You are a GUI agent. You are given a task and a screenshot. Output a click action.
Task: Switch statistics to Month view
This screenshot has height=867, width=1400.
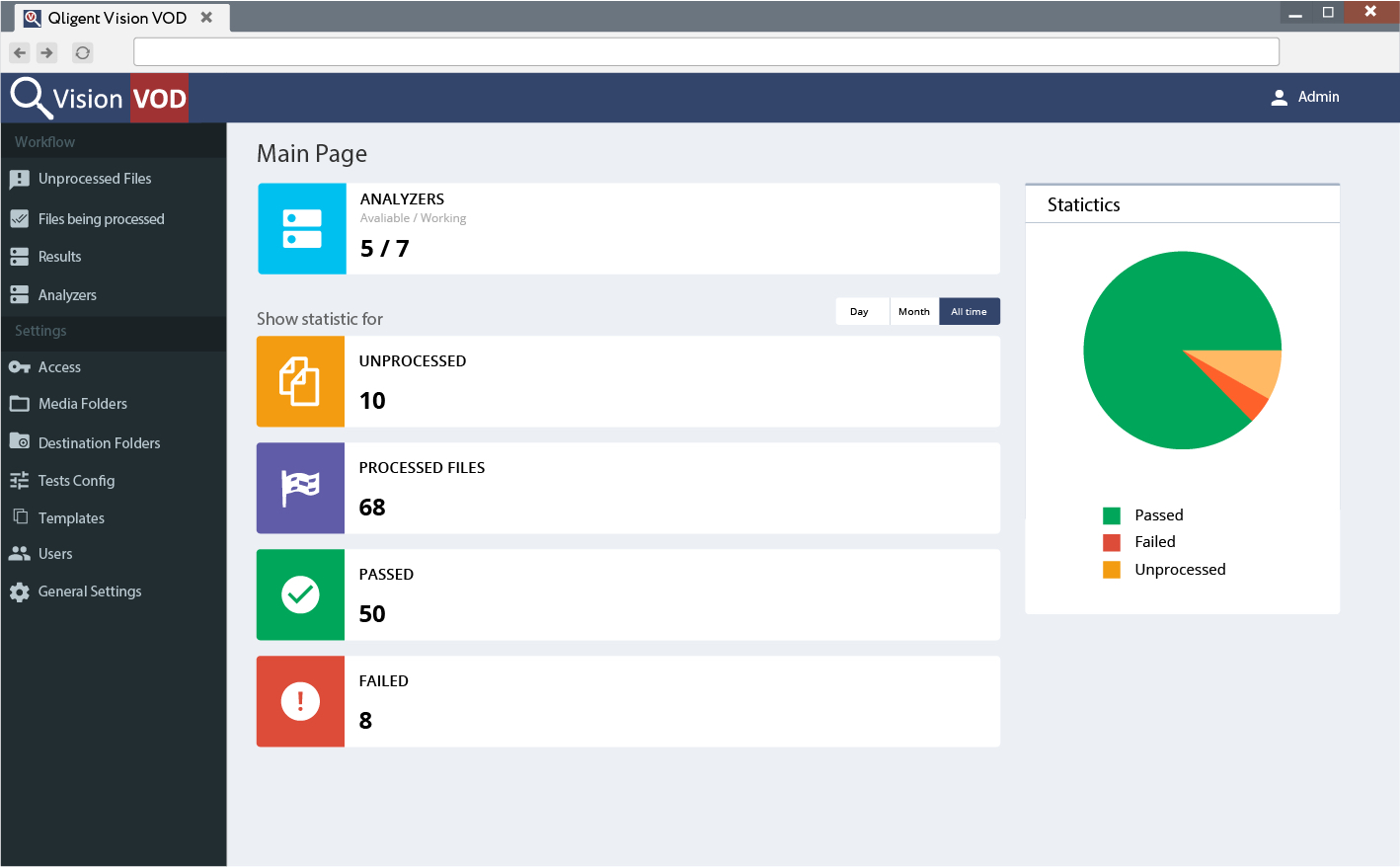point(914,311)
